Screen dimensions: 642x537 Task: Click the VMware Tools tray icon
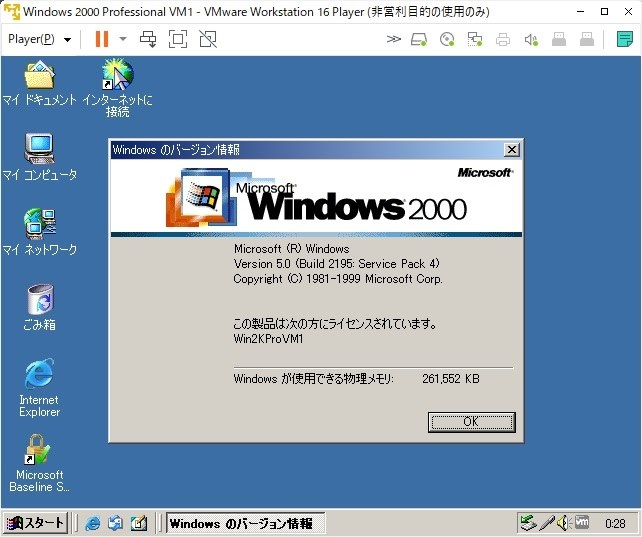582,522
